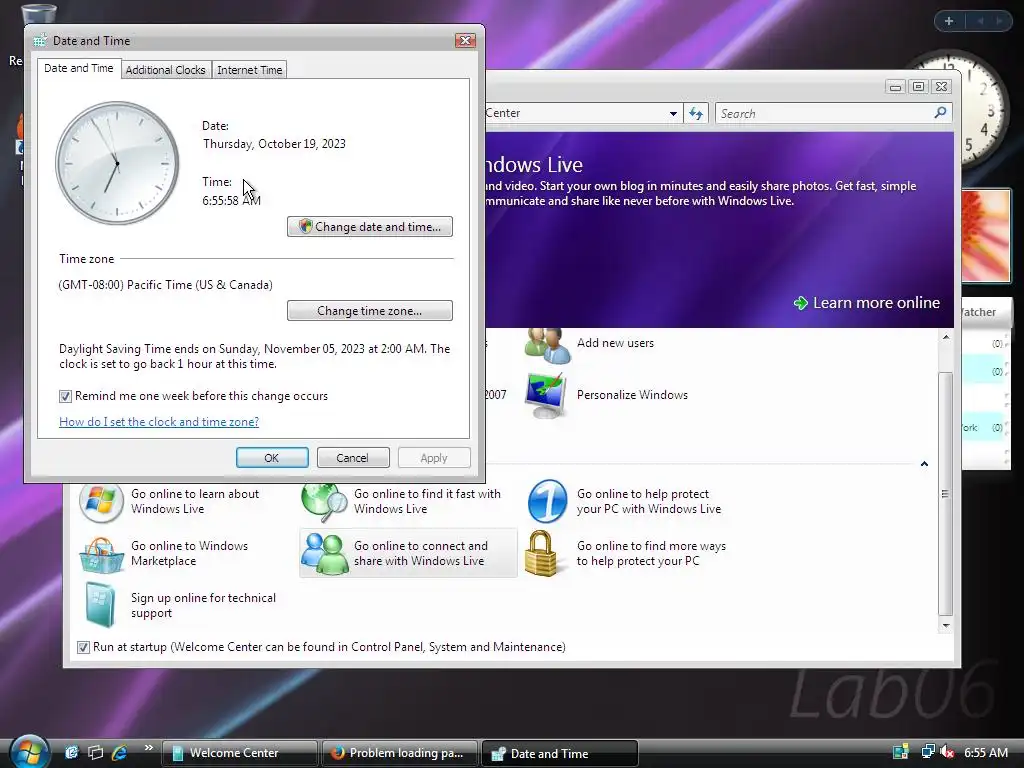Click the green Learn more online arrow icon
Screen dimensions: 1024x768
coord(801,303)
